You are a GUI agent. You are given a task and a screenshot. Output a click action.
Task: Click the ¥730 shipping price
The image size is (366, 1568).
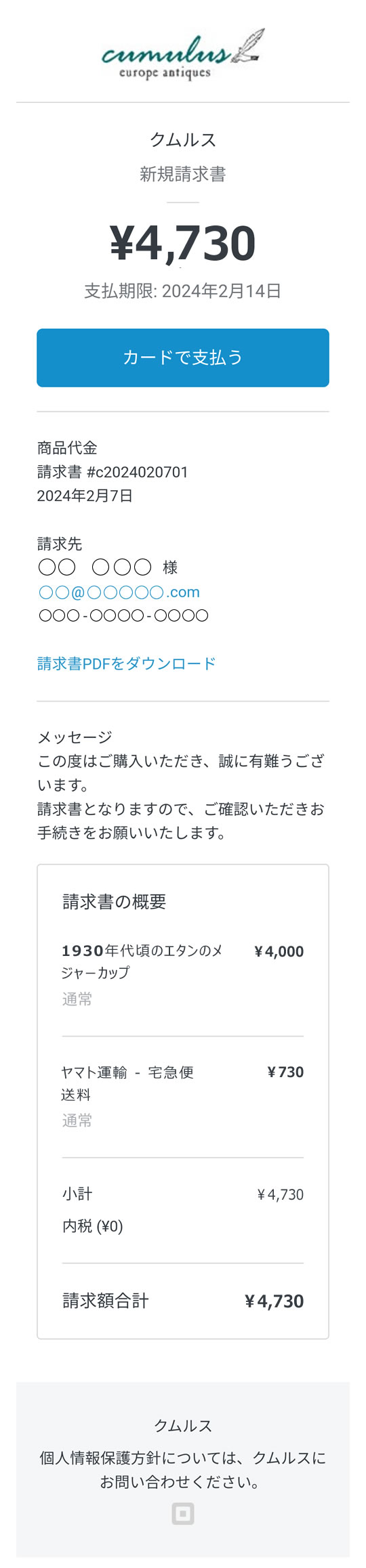(x=285, y=1072)
